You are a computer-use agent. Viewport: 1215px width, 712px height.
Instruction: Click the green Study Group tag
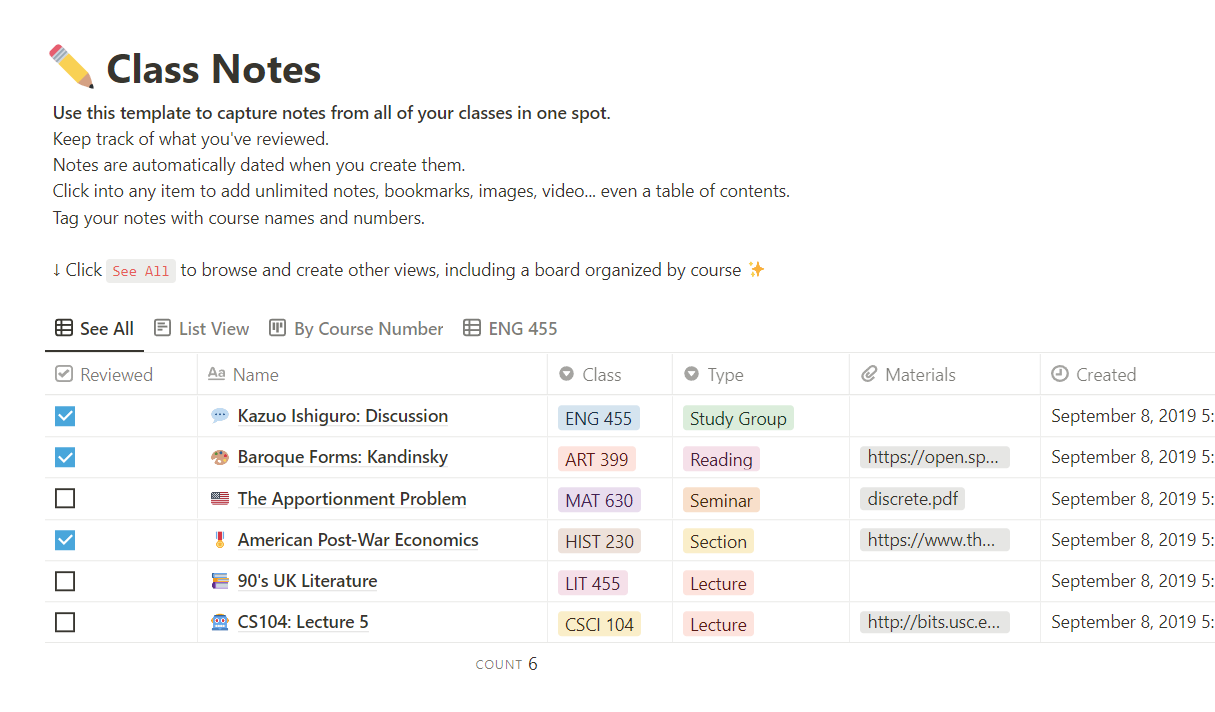click(x=737, y=417)
